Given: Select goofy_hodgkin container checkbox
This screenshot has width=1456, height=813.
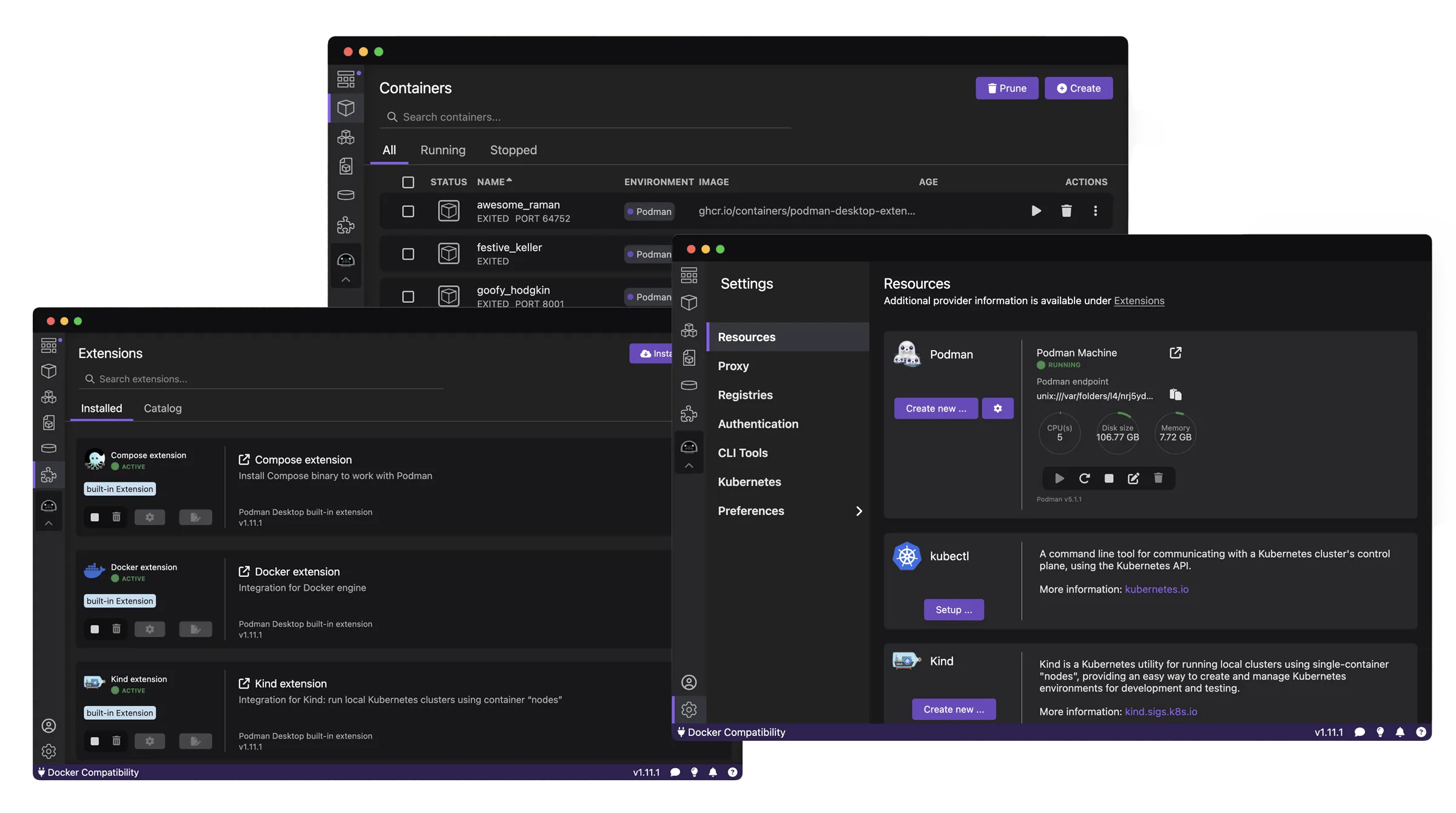Looking at the screenshot, I should pos(408,296).
